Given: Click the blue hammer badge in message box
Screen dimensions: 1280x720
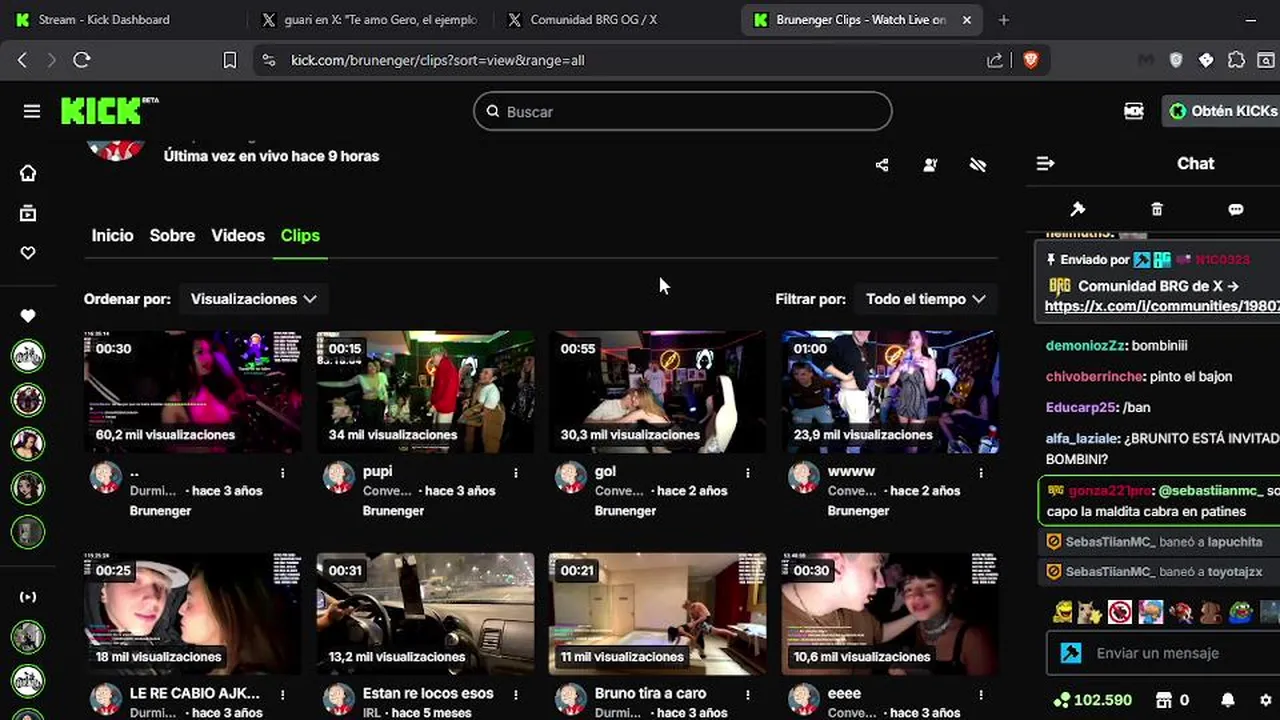Looking at the screenshot, I should (1071, 653).
